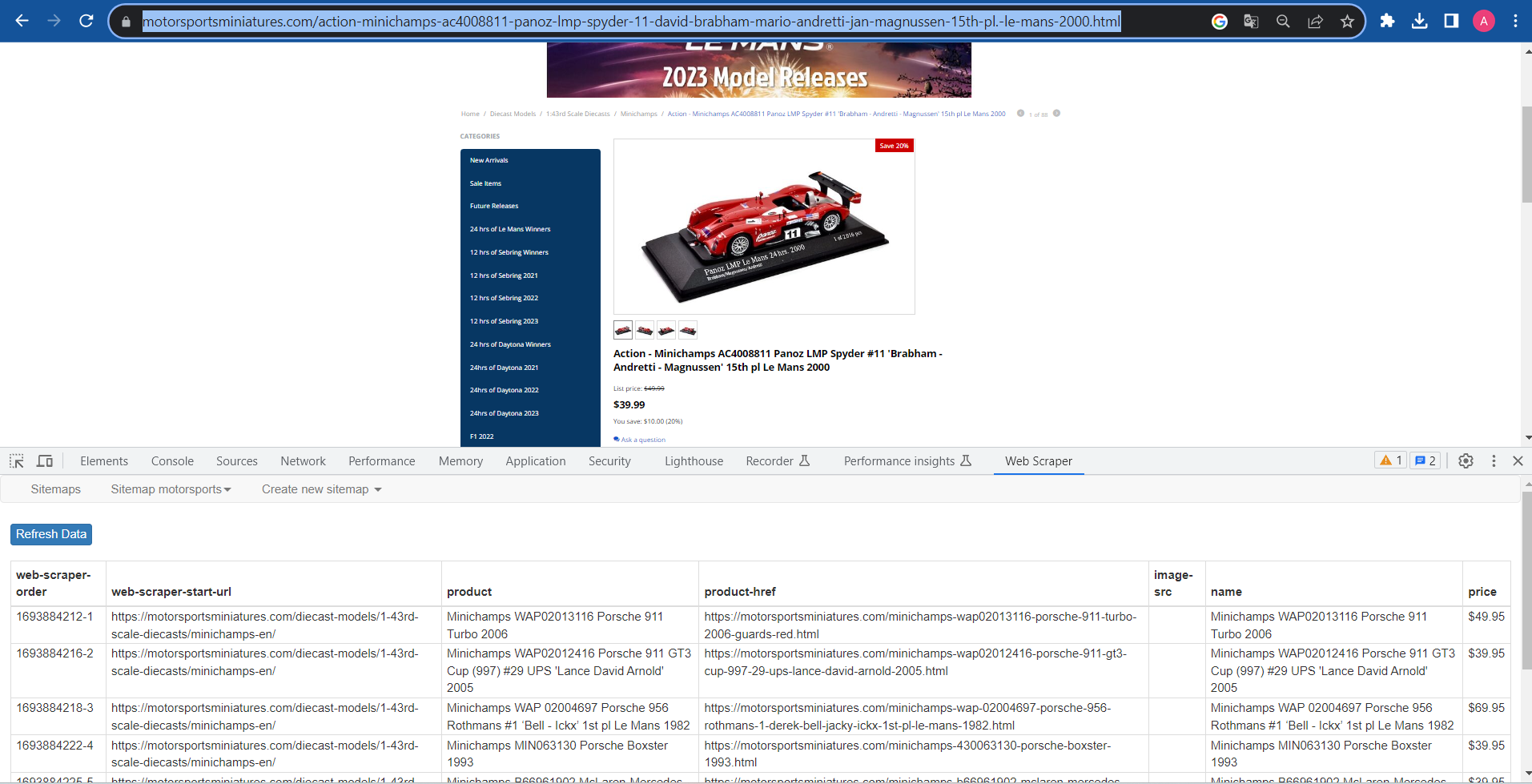
Task: Open the Sale Items category link
Action: click(x=485, y=183)
